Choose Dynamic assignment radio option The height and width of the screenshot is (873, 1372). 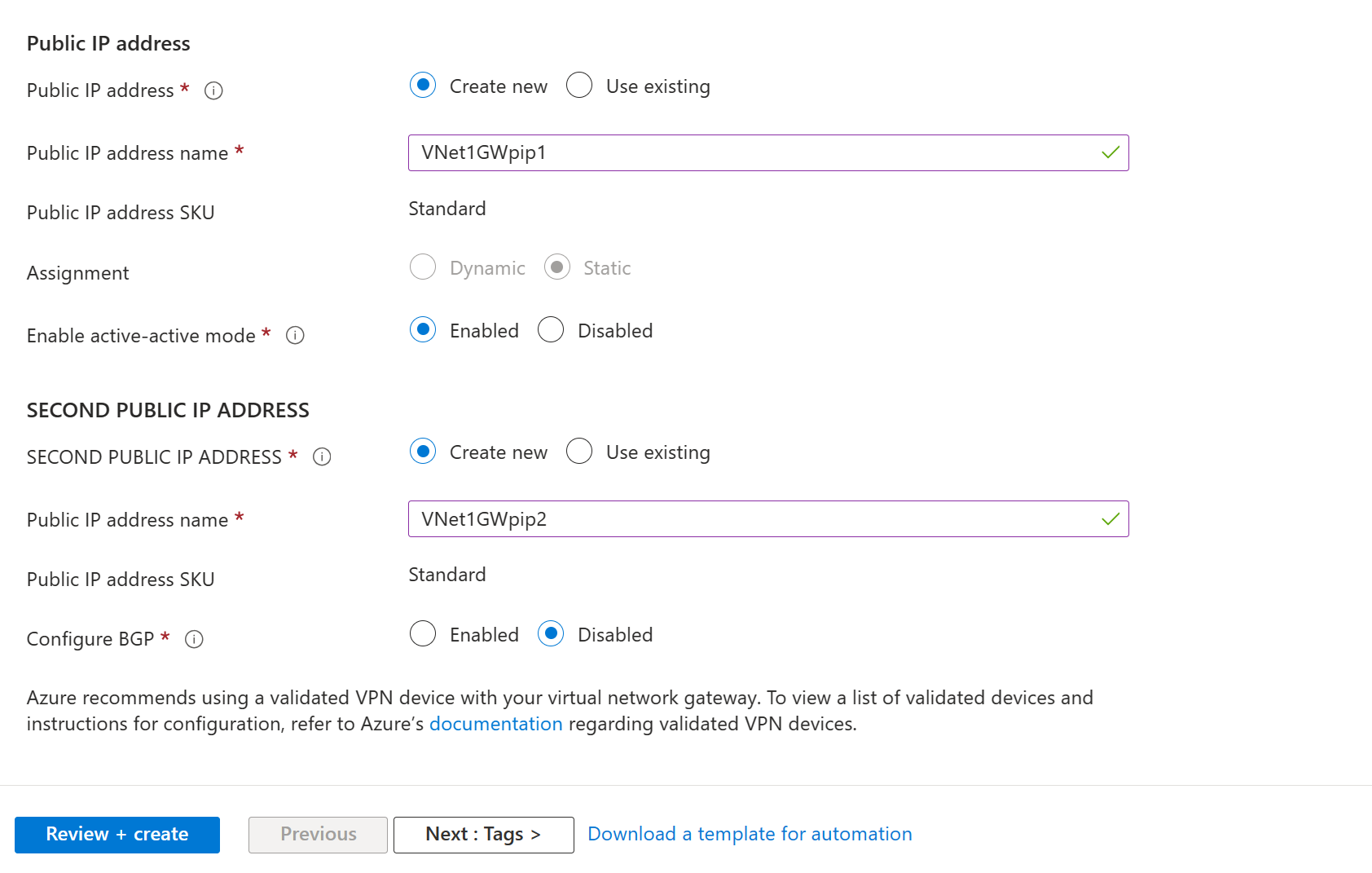click(423, 267)
